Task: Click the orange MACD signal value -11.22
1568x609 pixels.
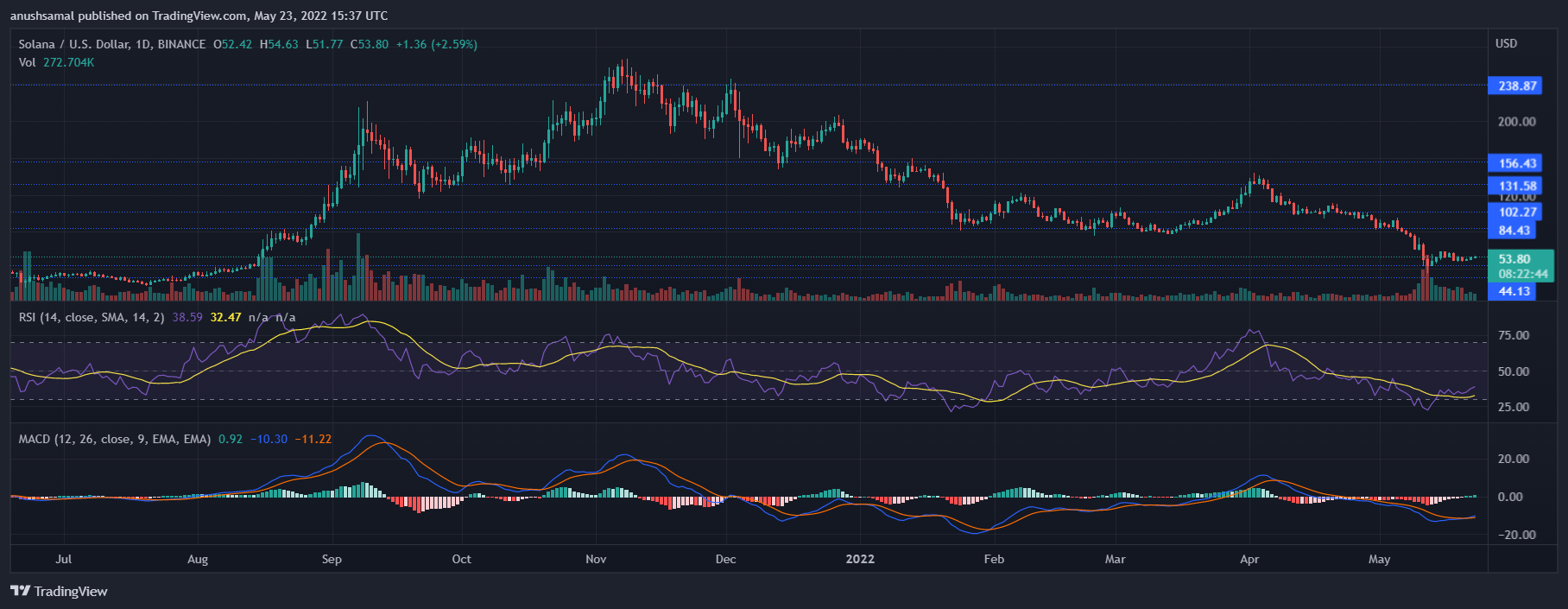Action: pyautogui.click(x=313, y=439)
